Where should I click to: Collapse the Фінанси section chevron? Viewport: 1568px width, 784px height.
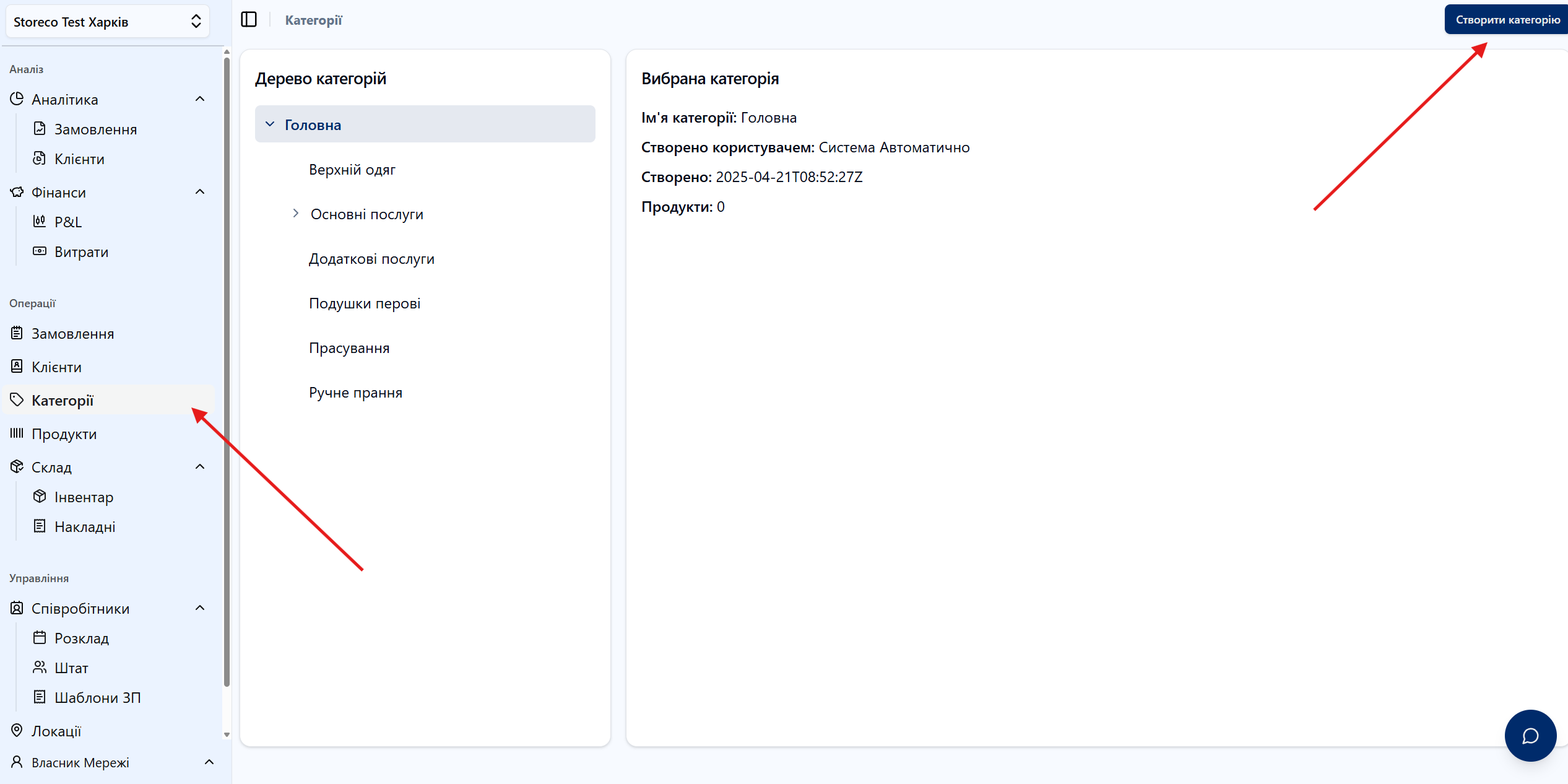coord(200,192)
